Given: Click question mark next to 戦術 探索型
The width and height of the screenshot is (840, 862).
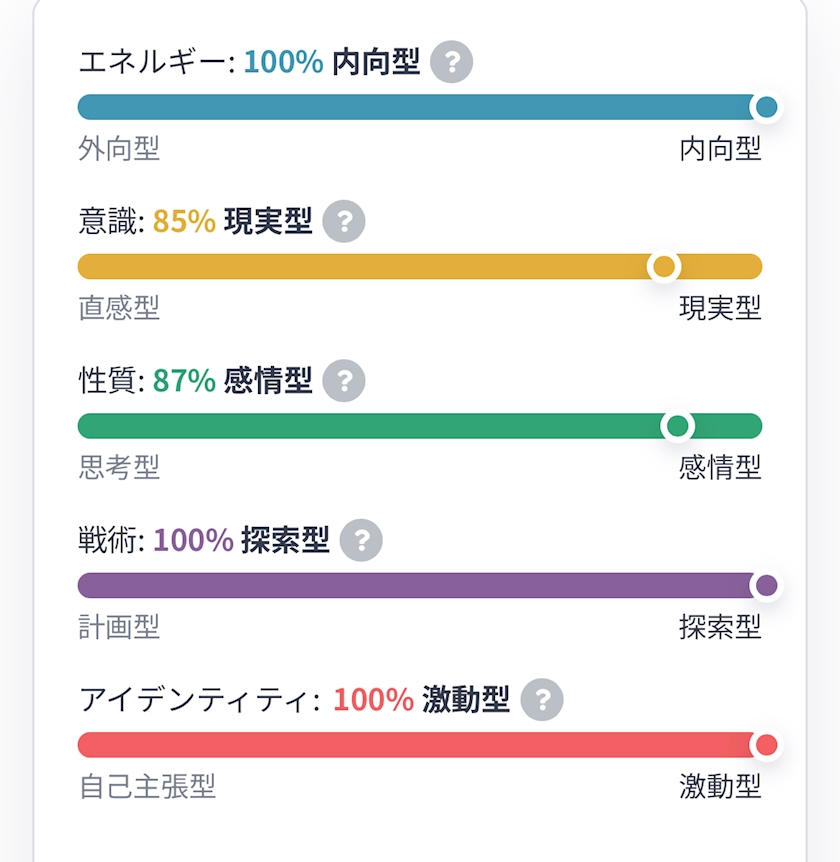Looking at the screenshot, I should point(361,540).
